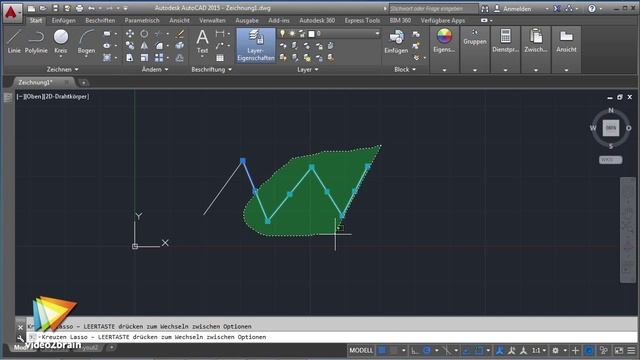Click the search binoculars icon

coord(484,9)
